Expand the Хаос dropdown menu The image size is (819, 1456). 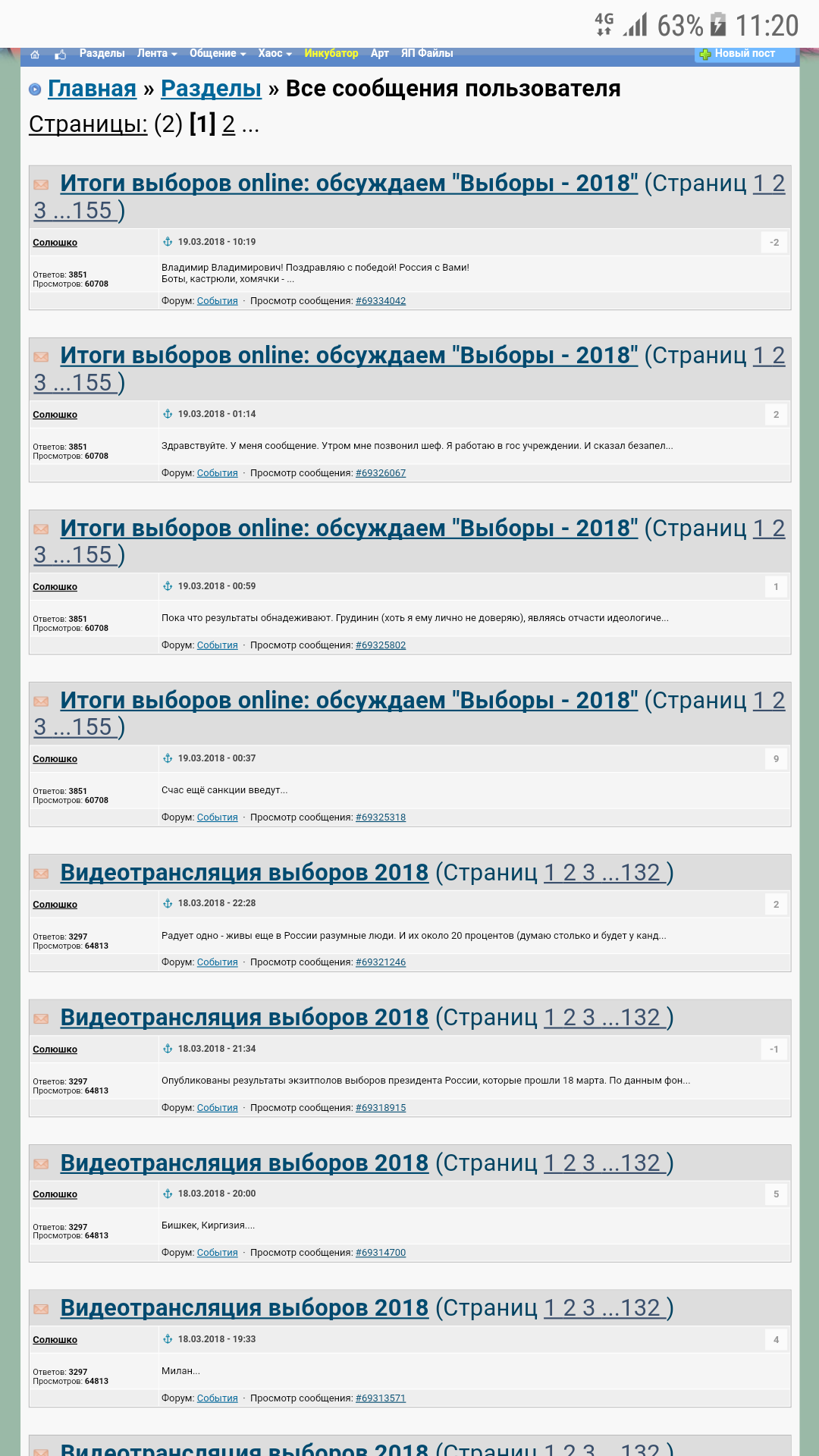click(275, 53)
